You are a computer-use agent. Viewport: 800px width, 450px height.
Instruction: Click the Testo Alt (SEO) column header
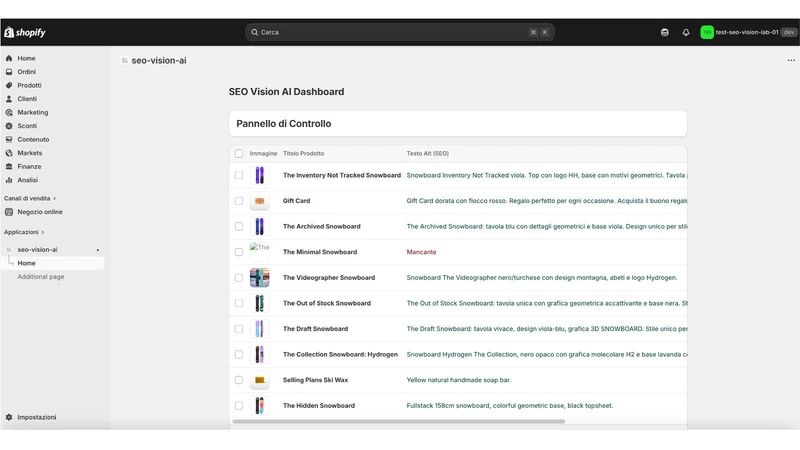pyautogui.click(x=428, y=154)
